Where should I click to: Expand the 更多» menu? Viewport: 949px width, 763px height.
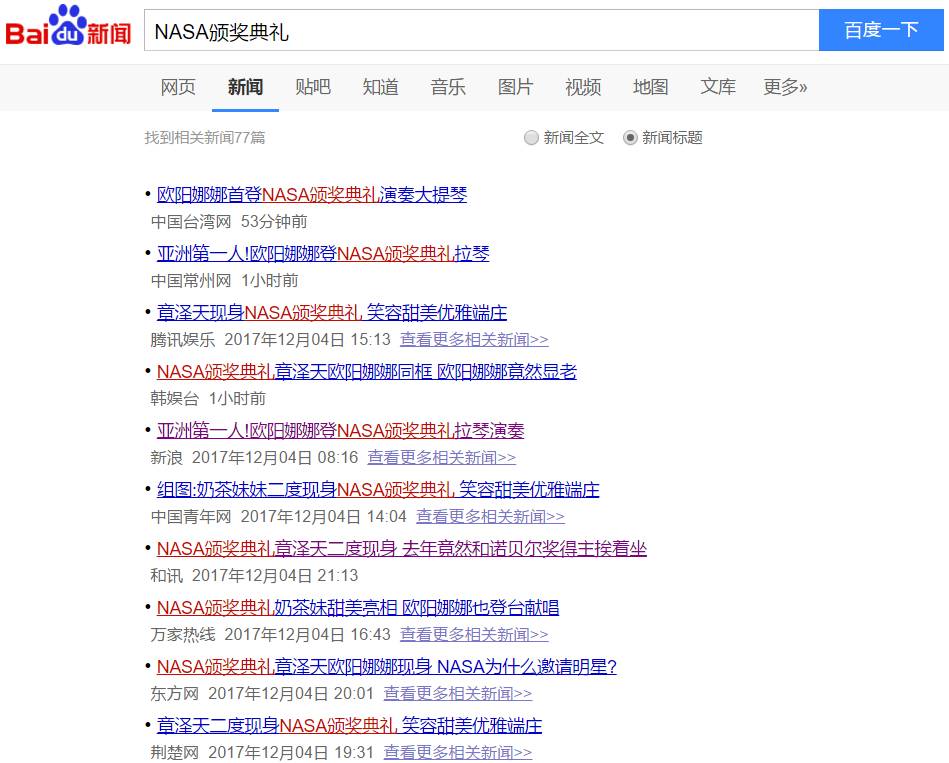785,87
